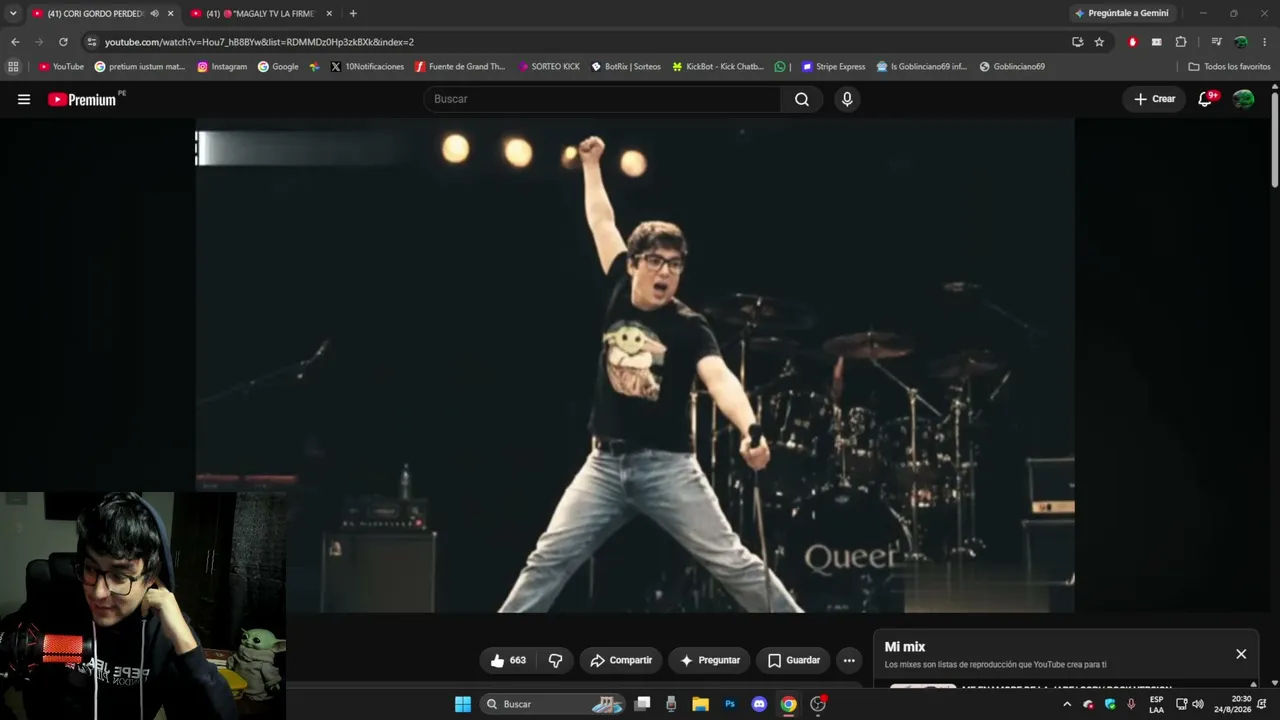Viewport: 1280px width, 720px height.
Task: Open File Explorer from the taskbar
Action: coord(701,704)
